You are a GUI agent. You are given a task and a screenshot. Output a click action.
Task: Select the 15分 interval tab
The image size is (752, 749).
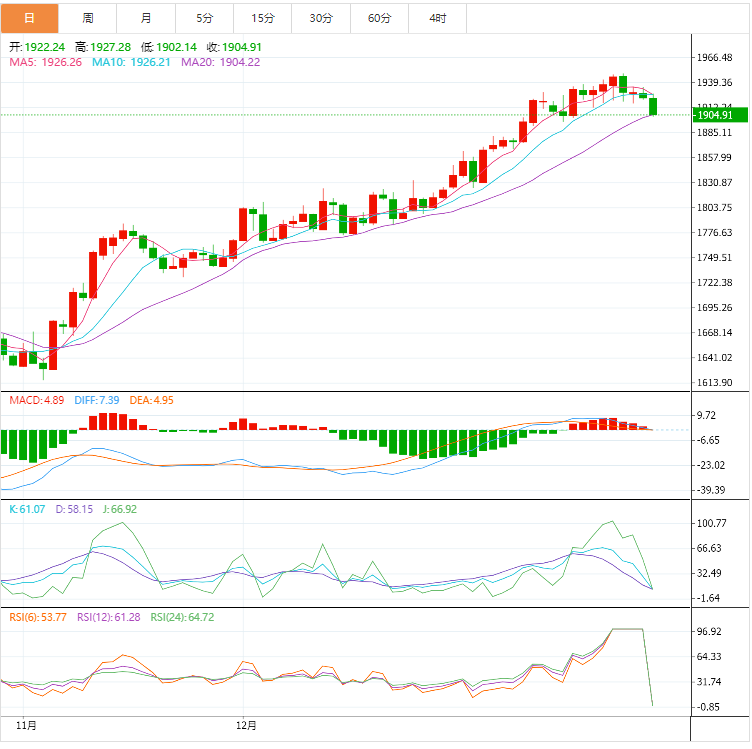263,18
